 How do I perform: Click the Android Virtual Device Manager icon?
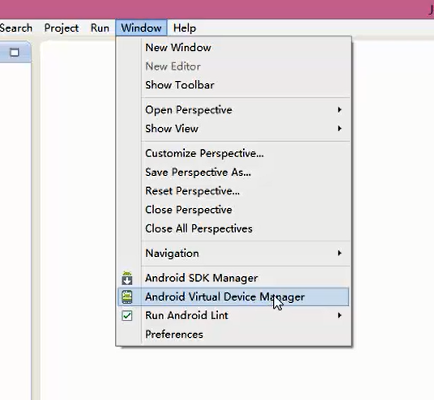[127, 297]
